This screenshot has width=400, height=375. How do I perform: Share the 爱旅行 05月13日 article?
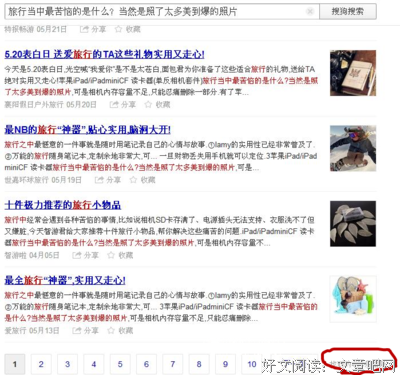85,331
